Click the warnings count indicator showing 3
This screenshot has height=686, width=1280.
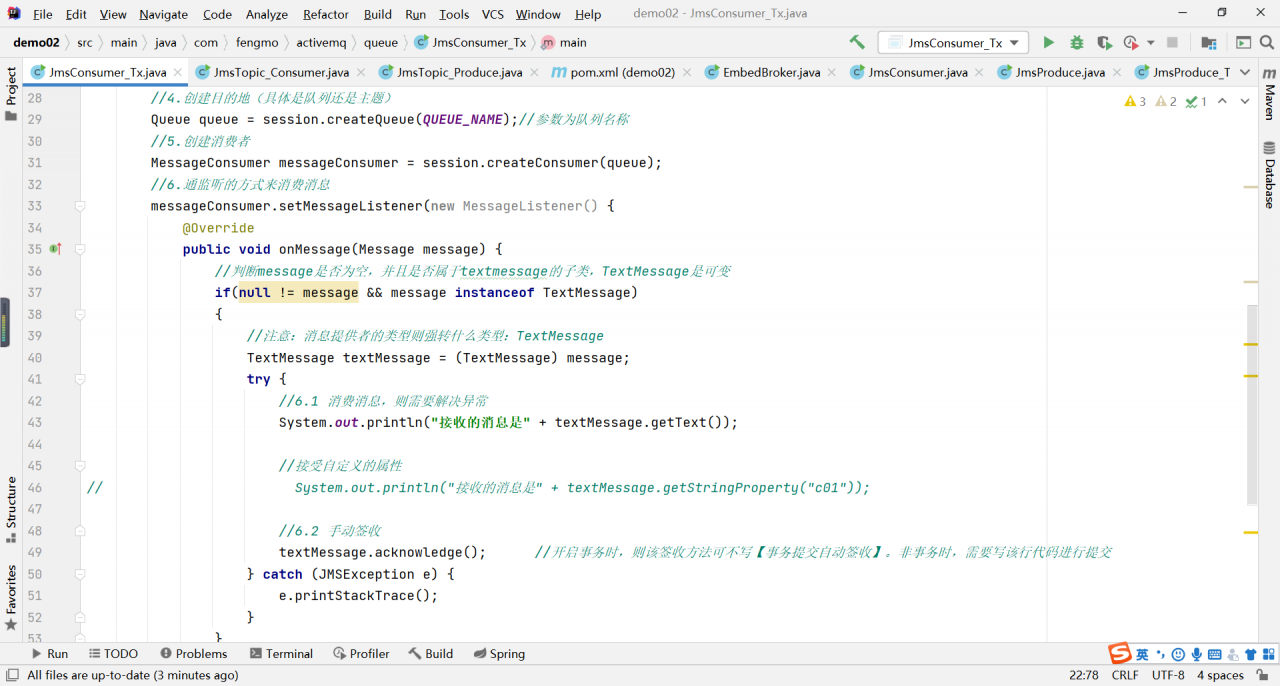(1135, 101)
